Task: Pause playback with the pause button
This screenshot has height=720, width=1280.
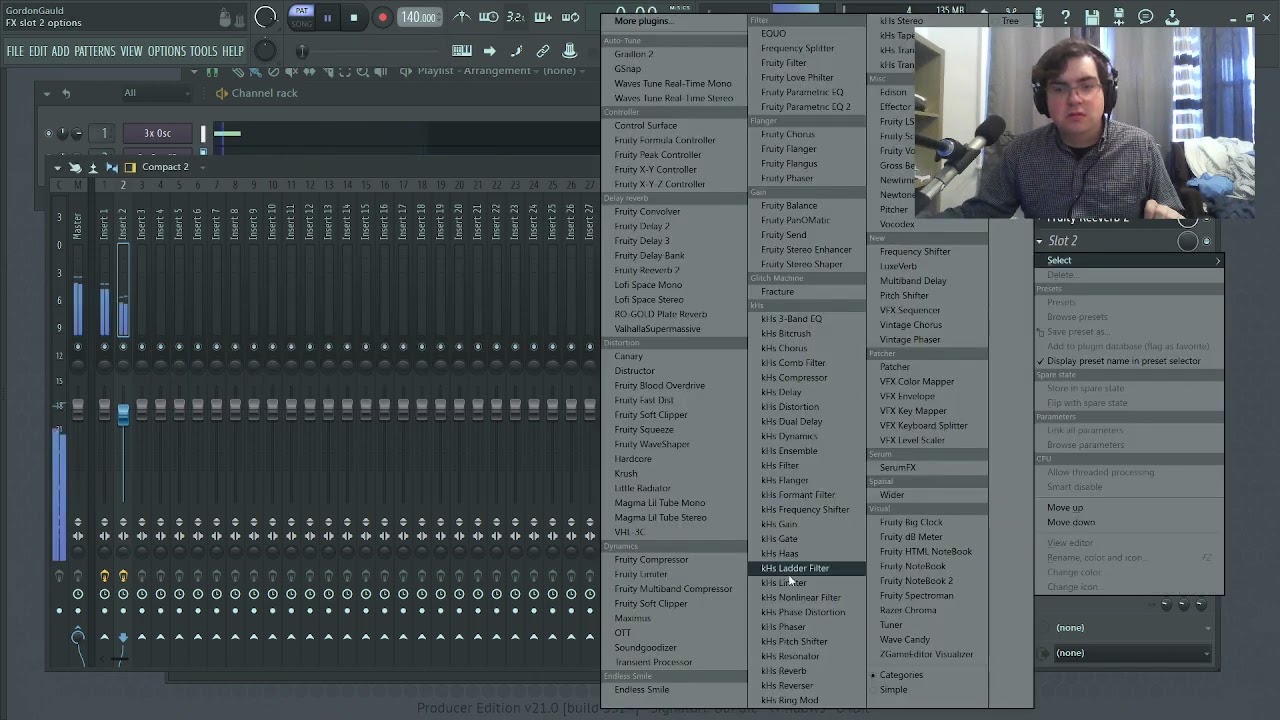Action: click(x=327, y=17)
